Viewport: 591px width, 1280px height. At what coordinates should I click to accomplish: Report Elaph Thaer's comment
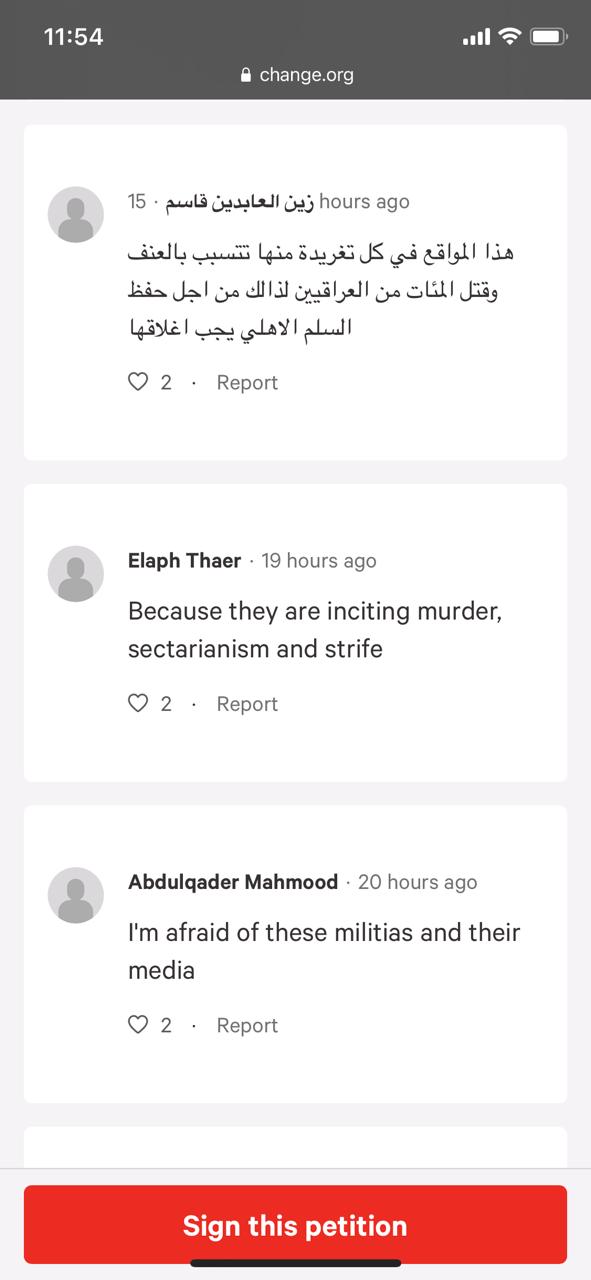(x=247, y=704)
